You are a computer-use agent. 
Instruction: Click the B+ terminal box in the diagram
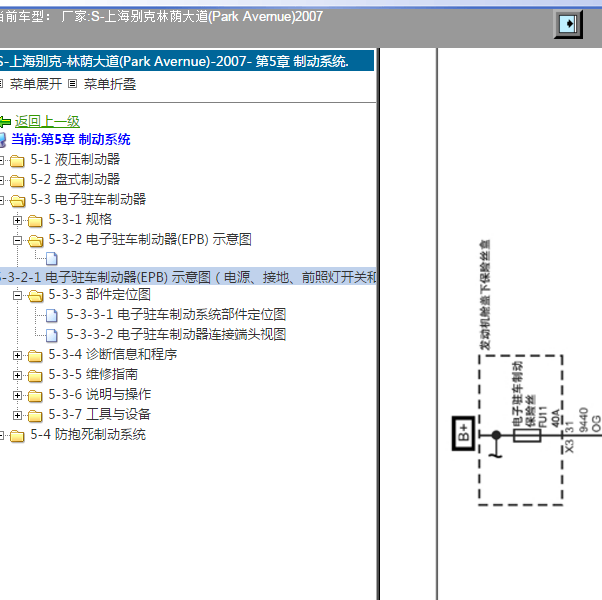click(x=463, y=433)
